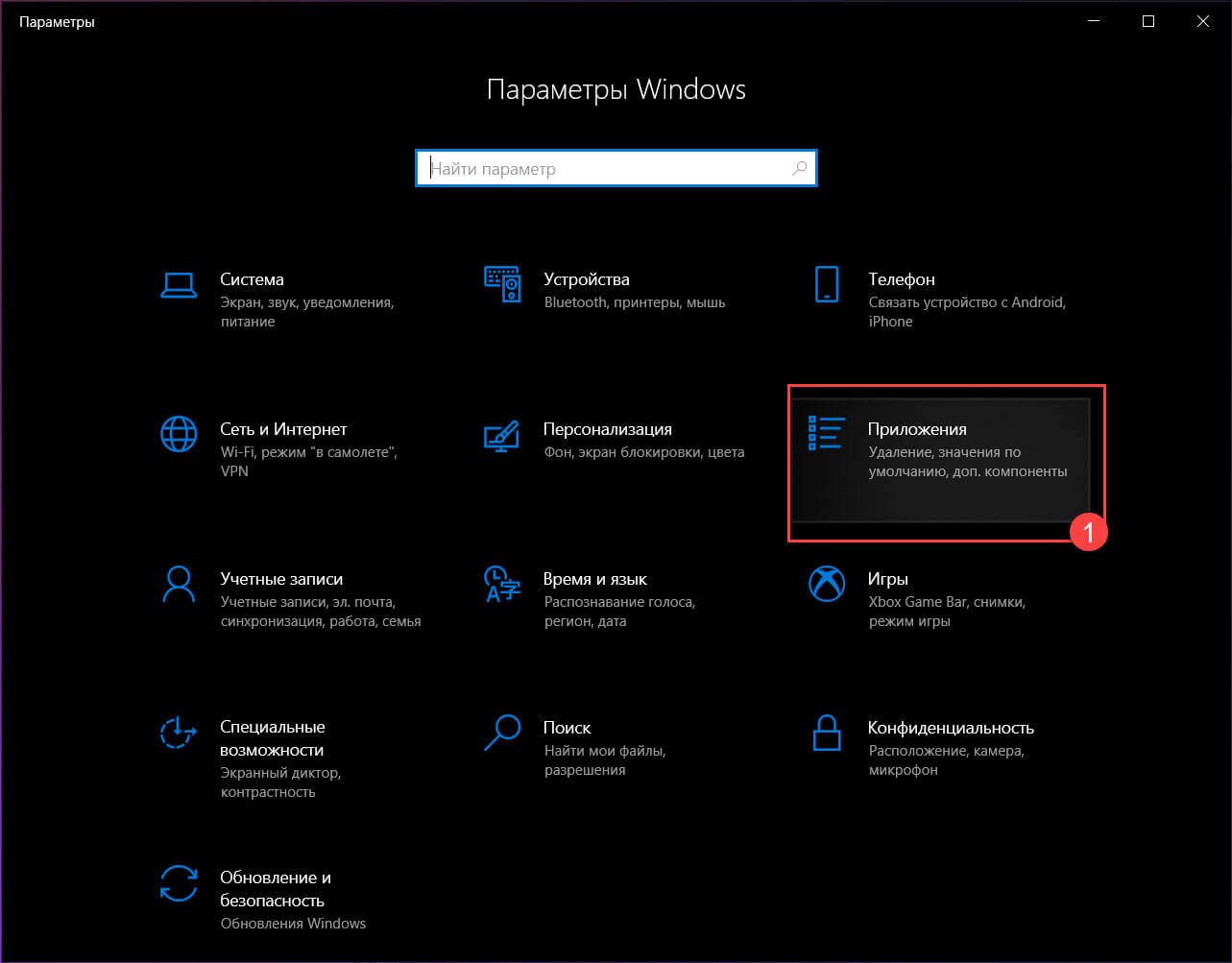Viewport: 1232px width, 963px height.
Task: Click the "Найти мои файлы, разрешения" description
Action: tap(605, 760)
